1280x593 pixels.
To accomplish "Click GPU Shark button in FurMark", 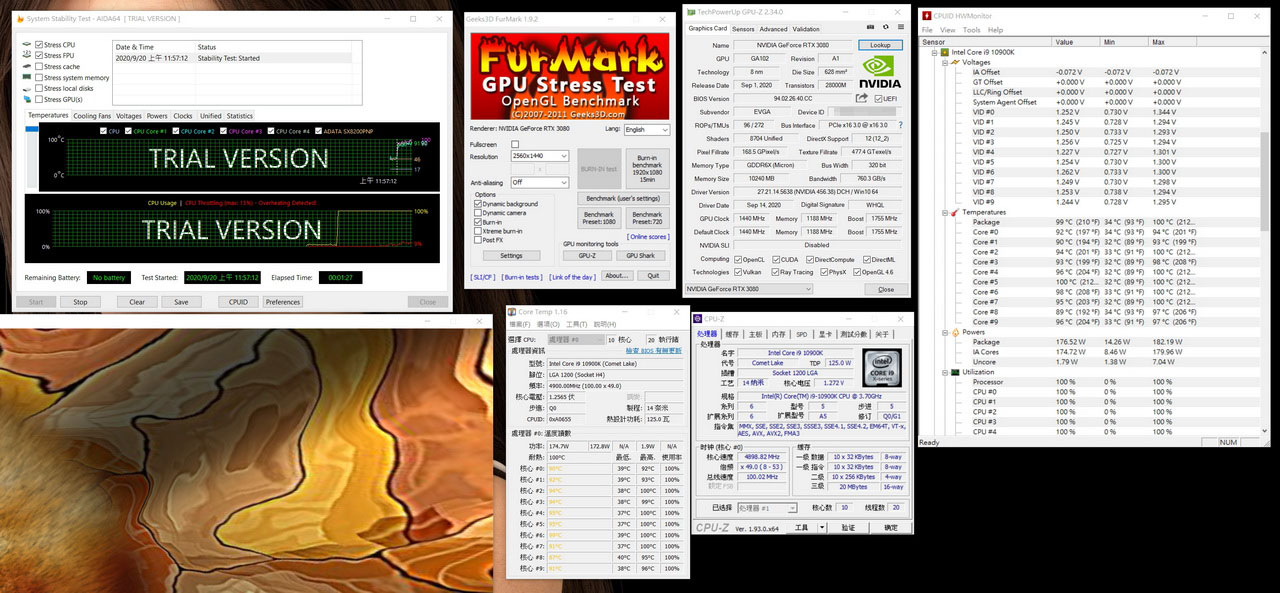I will [640, 255].
